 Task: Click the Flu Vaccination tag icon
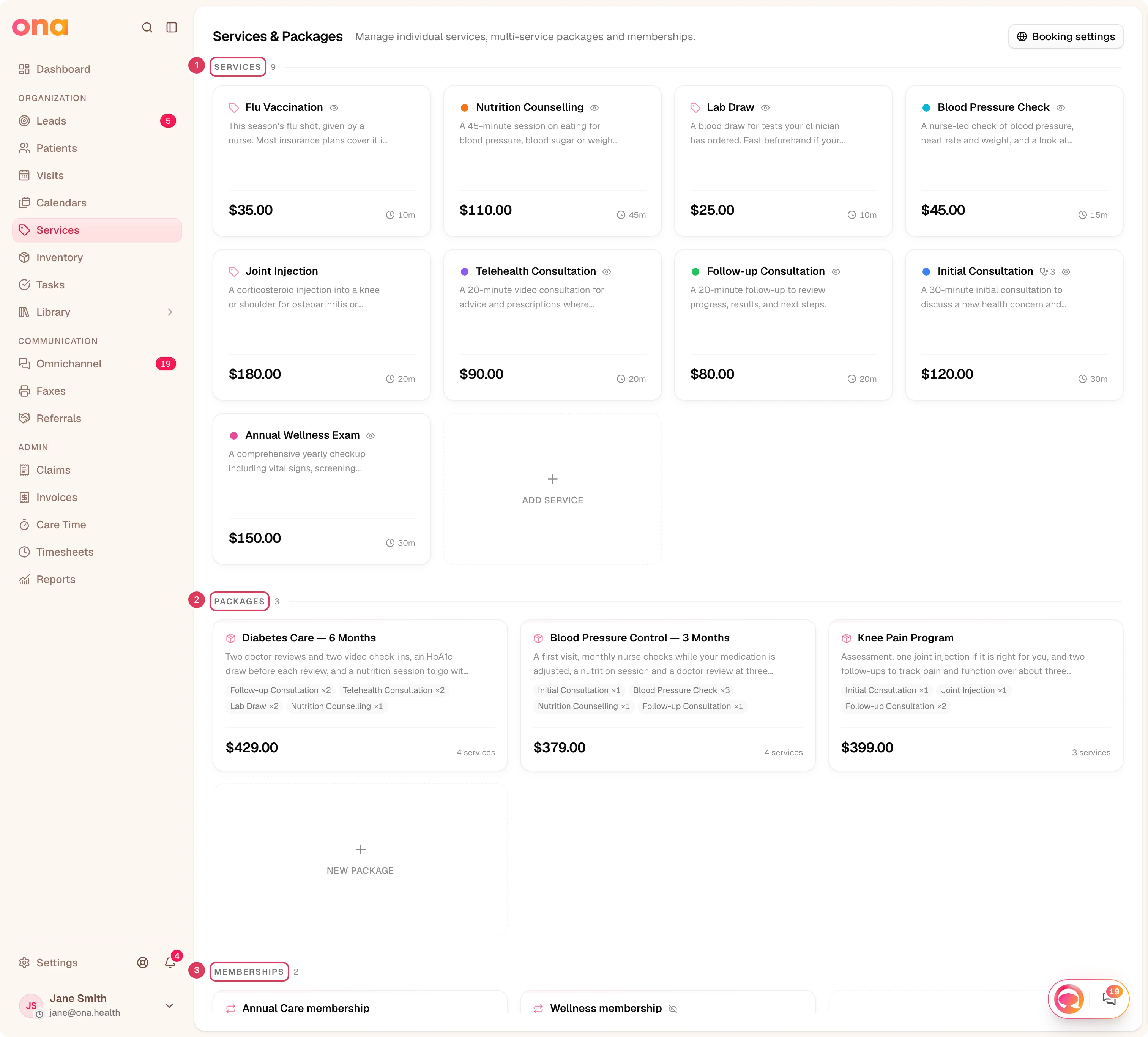coord(233,108)
